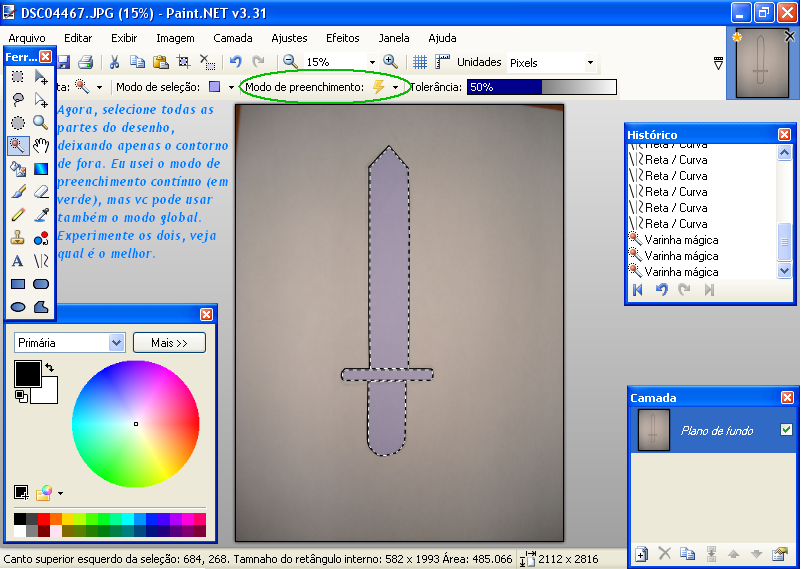Click the Mais >> button
The height and width of the screenshot is (569, 801).
[x=169, y=343]
